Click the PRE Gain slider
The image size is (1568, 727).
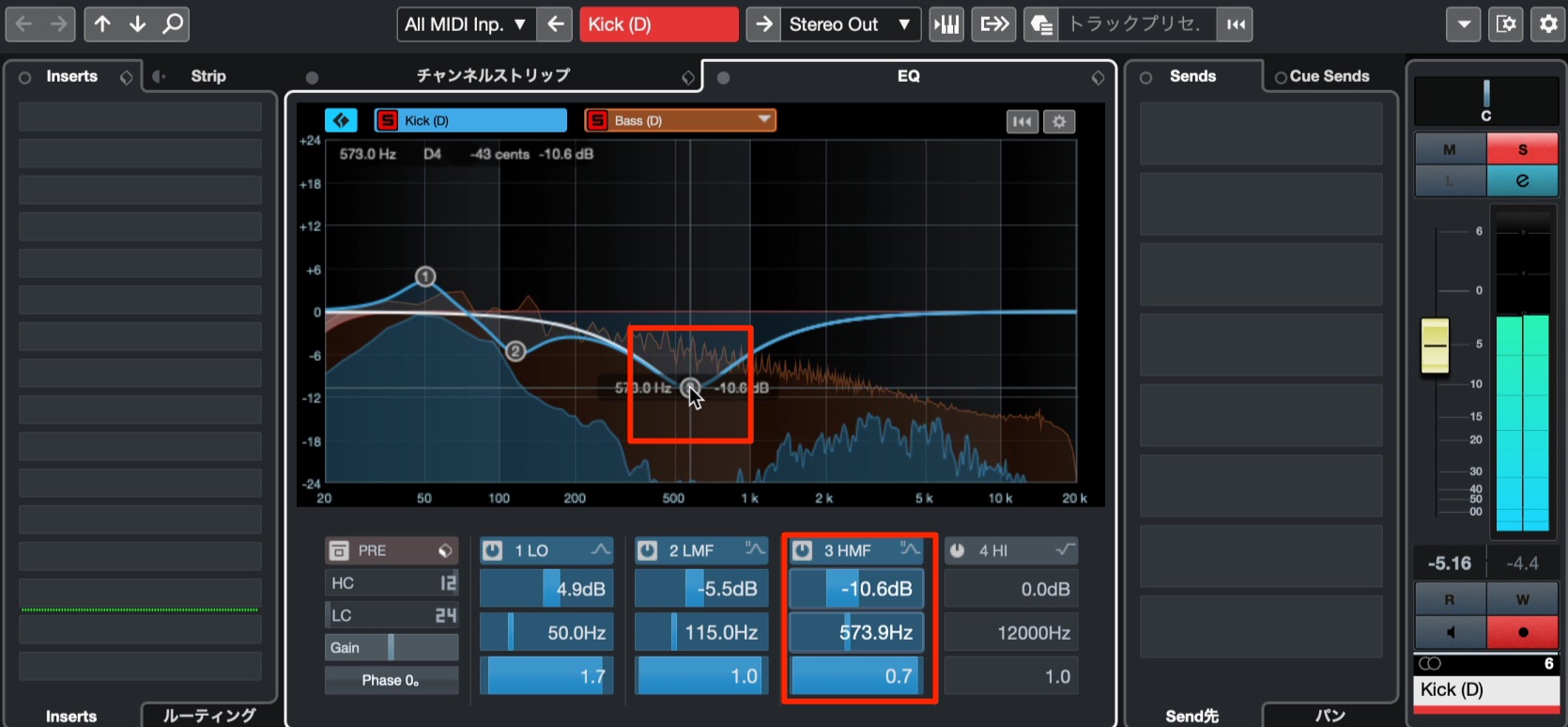click(x=392, y=647)
